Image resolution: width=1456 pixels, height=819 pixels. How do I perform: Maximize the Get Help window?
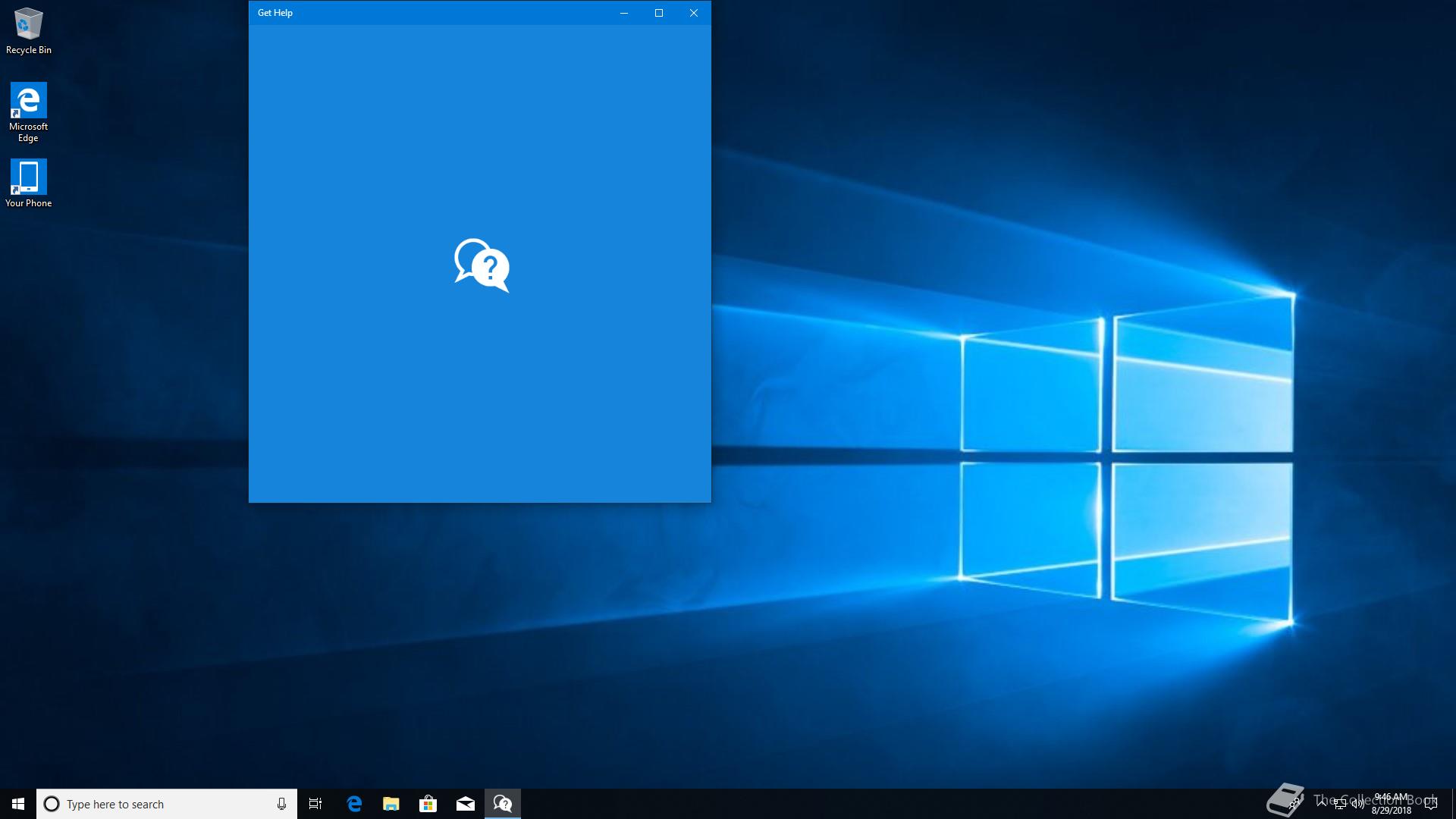click(x=659, y=13)
